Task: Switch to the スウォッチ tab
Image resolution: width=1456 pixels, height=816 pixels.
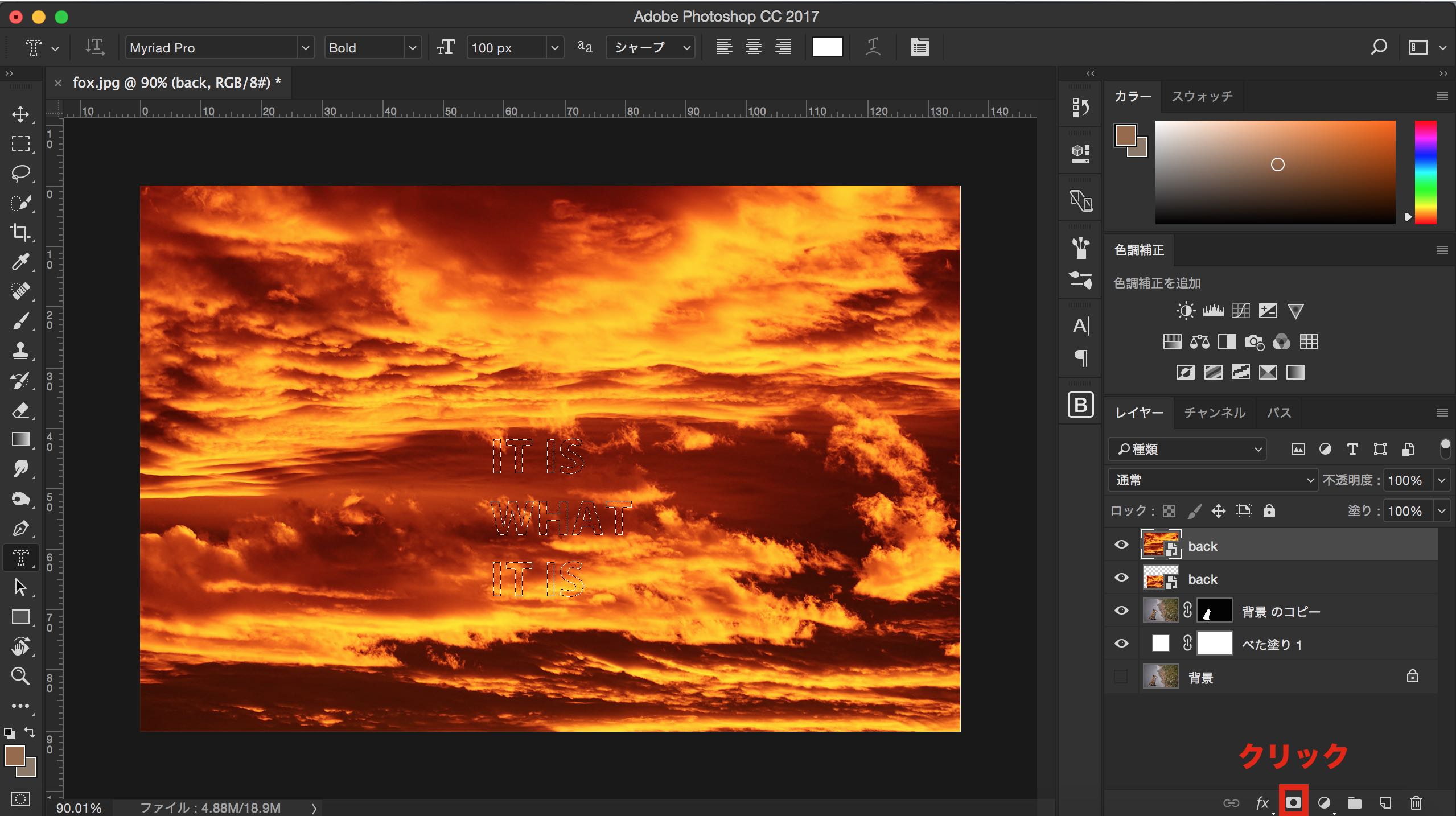Action: tap(1202, 96)
